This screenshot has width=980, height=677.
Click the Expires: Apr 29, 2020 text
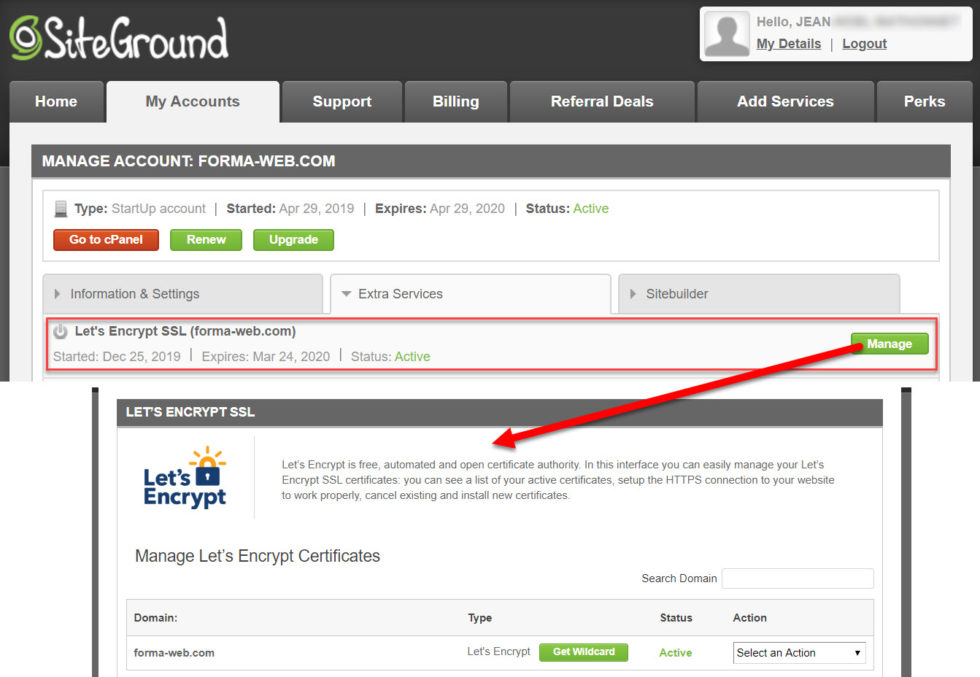pyautogui.click(x=439, y=209)
